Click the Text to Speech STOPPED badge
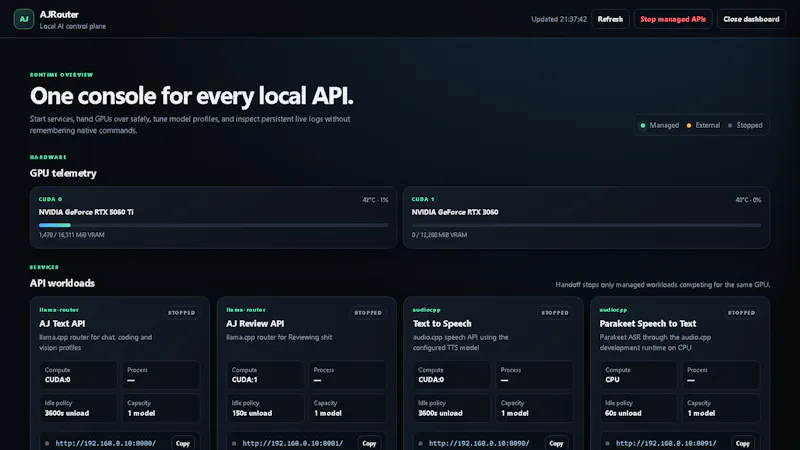Screen dimensions: 800x450 [x=555, y=313]
